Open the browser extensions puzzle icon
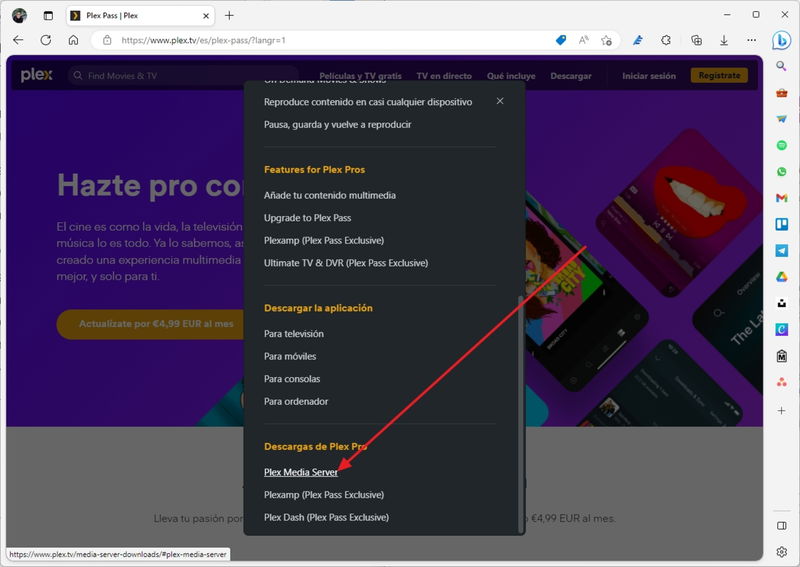 point(666,40)
